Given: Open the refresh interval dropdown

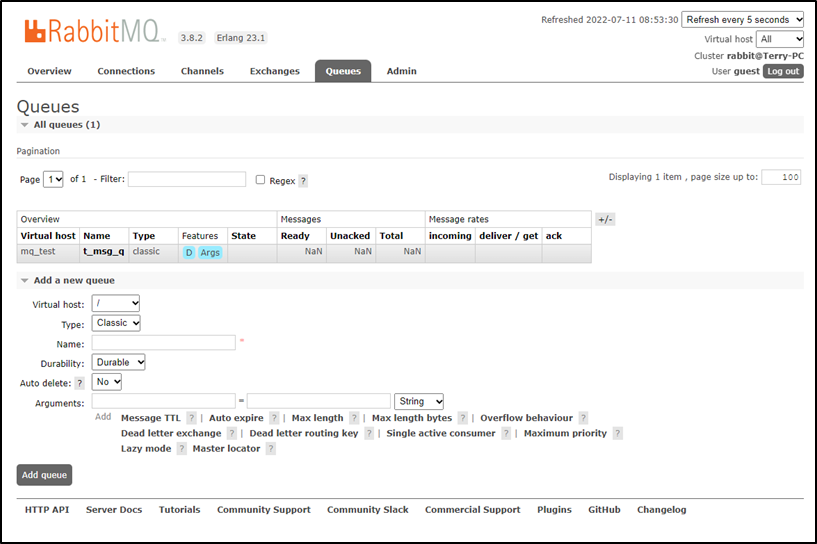Looking at the screenshot, I should pos(742,20).
